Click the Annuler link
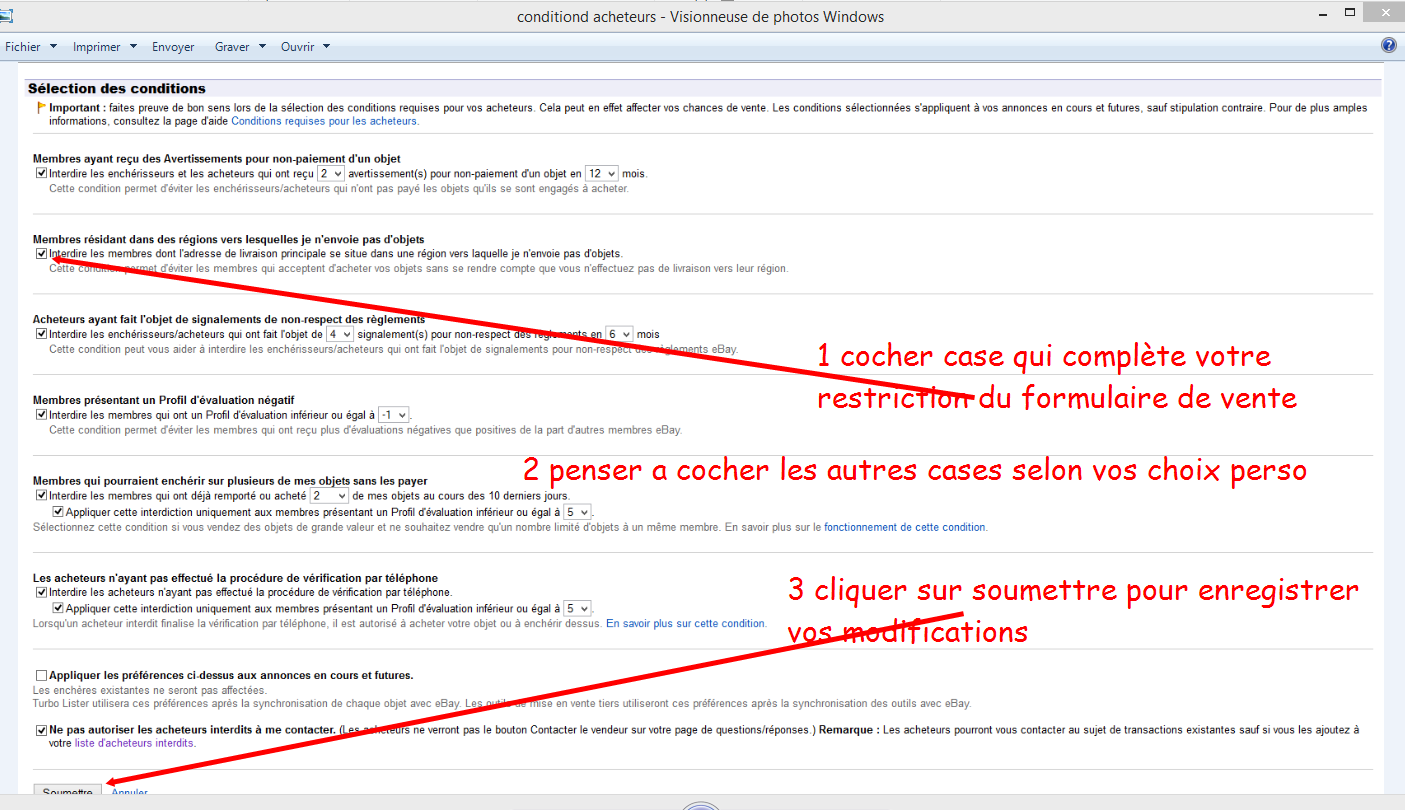Viewport: 1405px width, 810px height. pos(128,791)
